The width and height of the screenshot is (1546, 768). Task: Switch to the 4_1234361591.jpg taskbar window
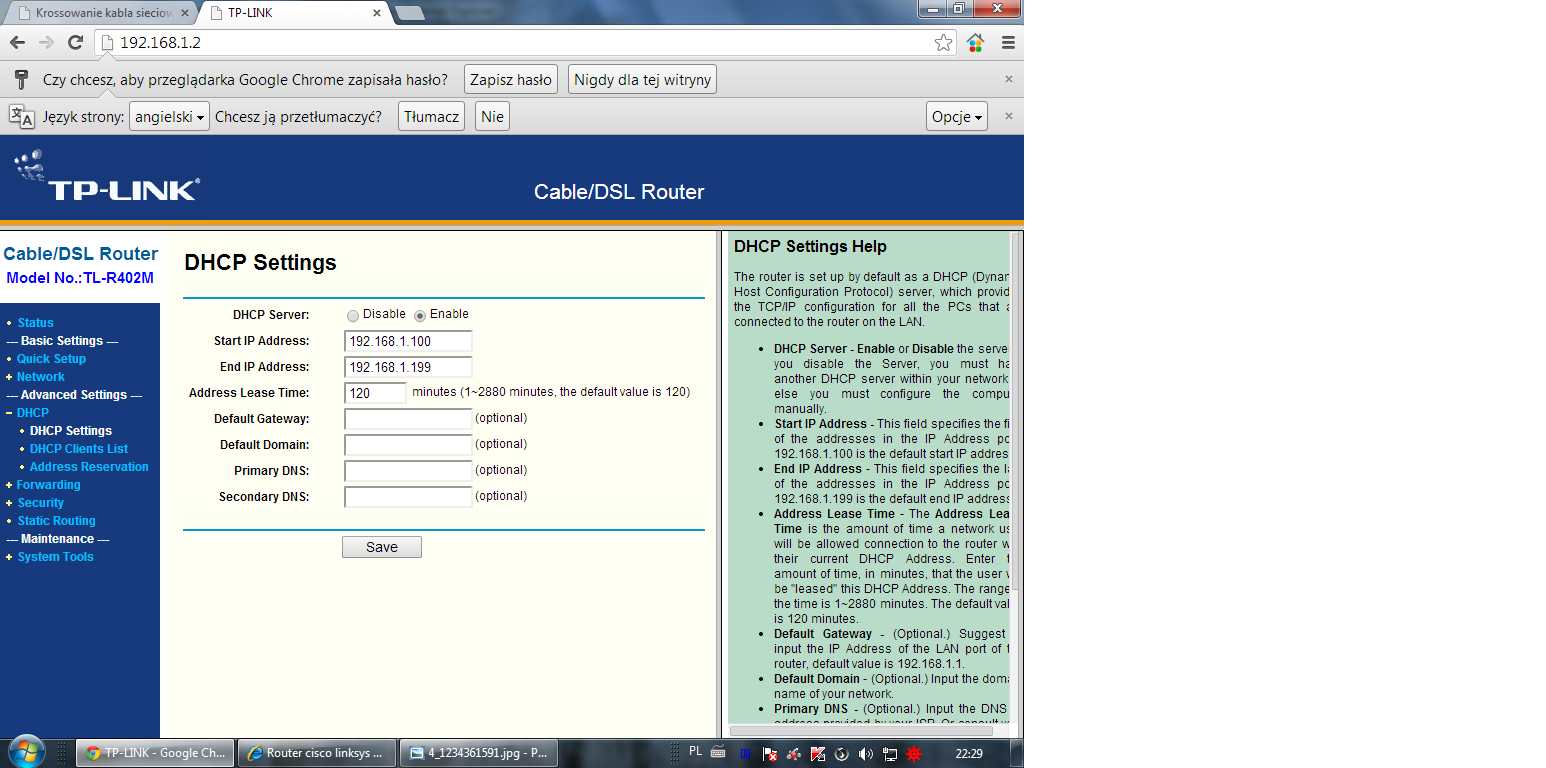(x=479, y=753)
